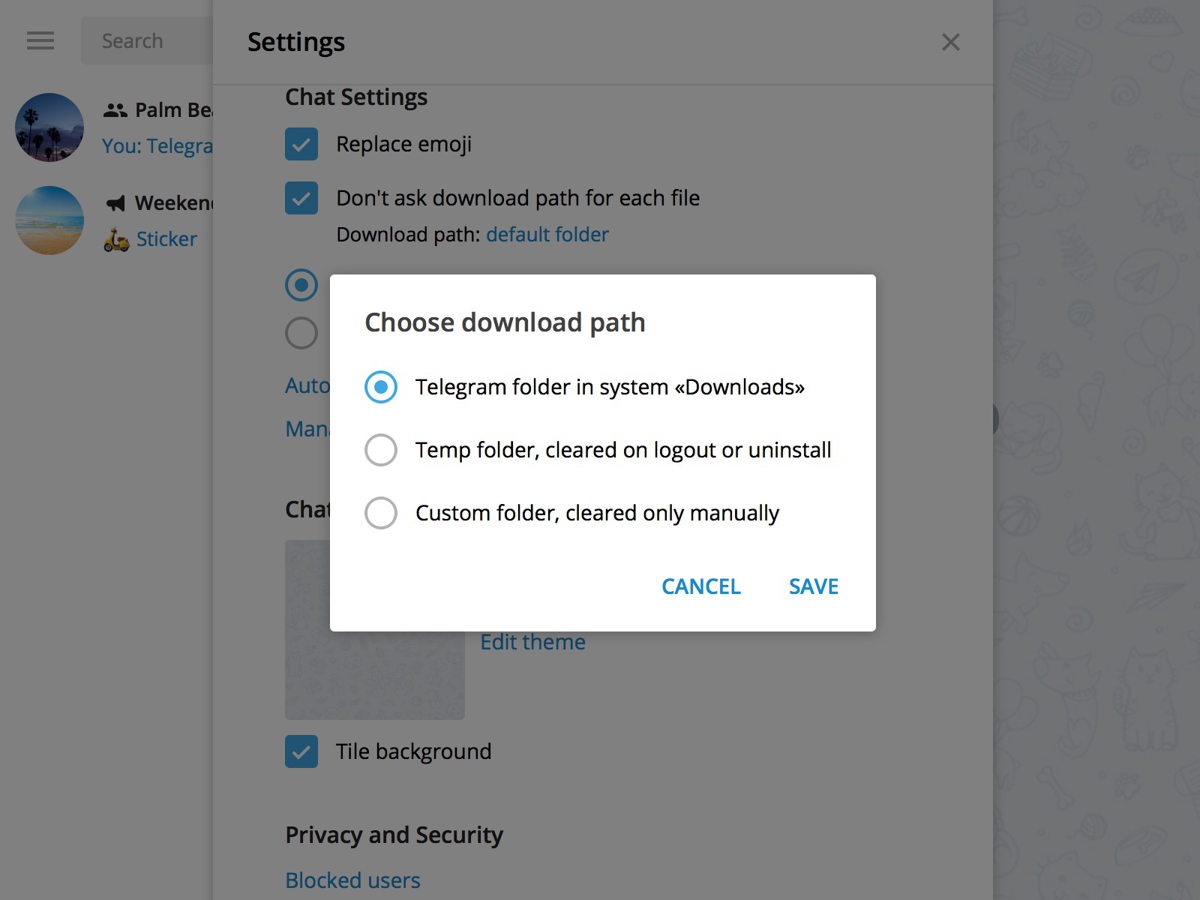Toggle the Tile background checkbox
Viewport: 1200px width, 900px height.
(301, 751)
